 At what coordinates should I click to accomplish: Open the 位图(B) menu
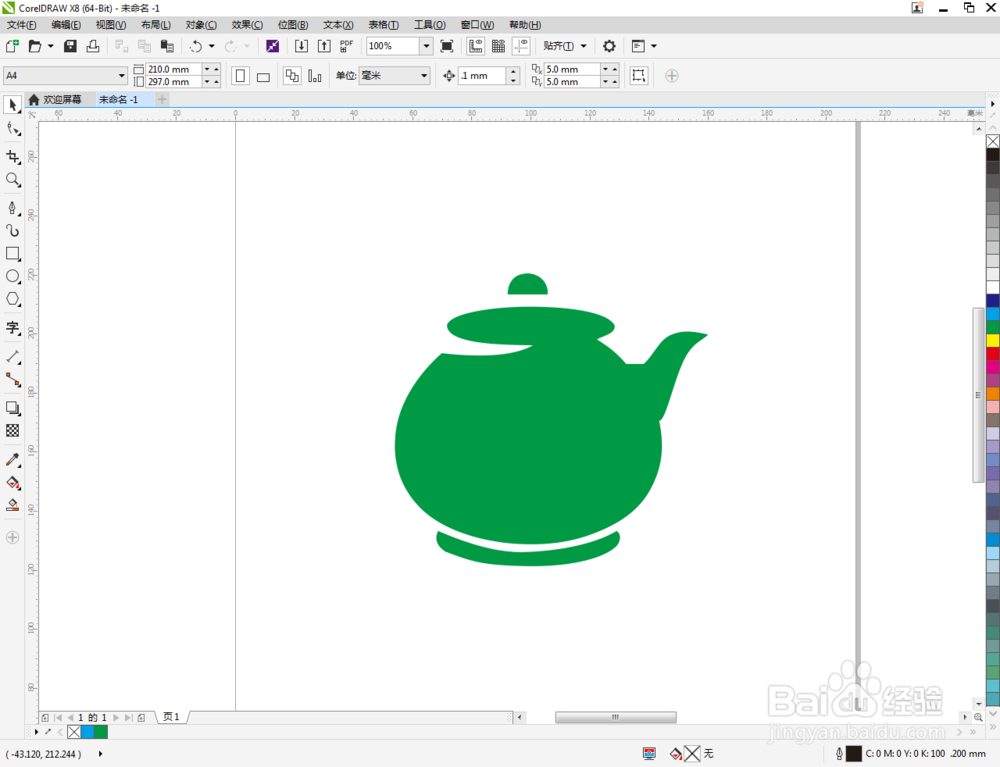[x=293, y=25]
